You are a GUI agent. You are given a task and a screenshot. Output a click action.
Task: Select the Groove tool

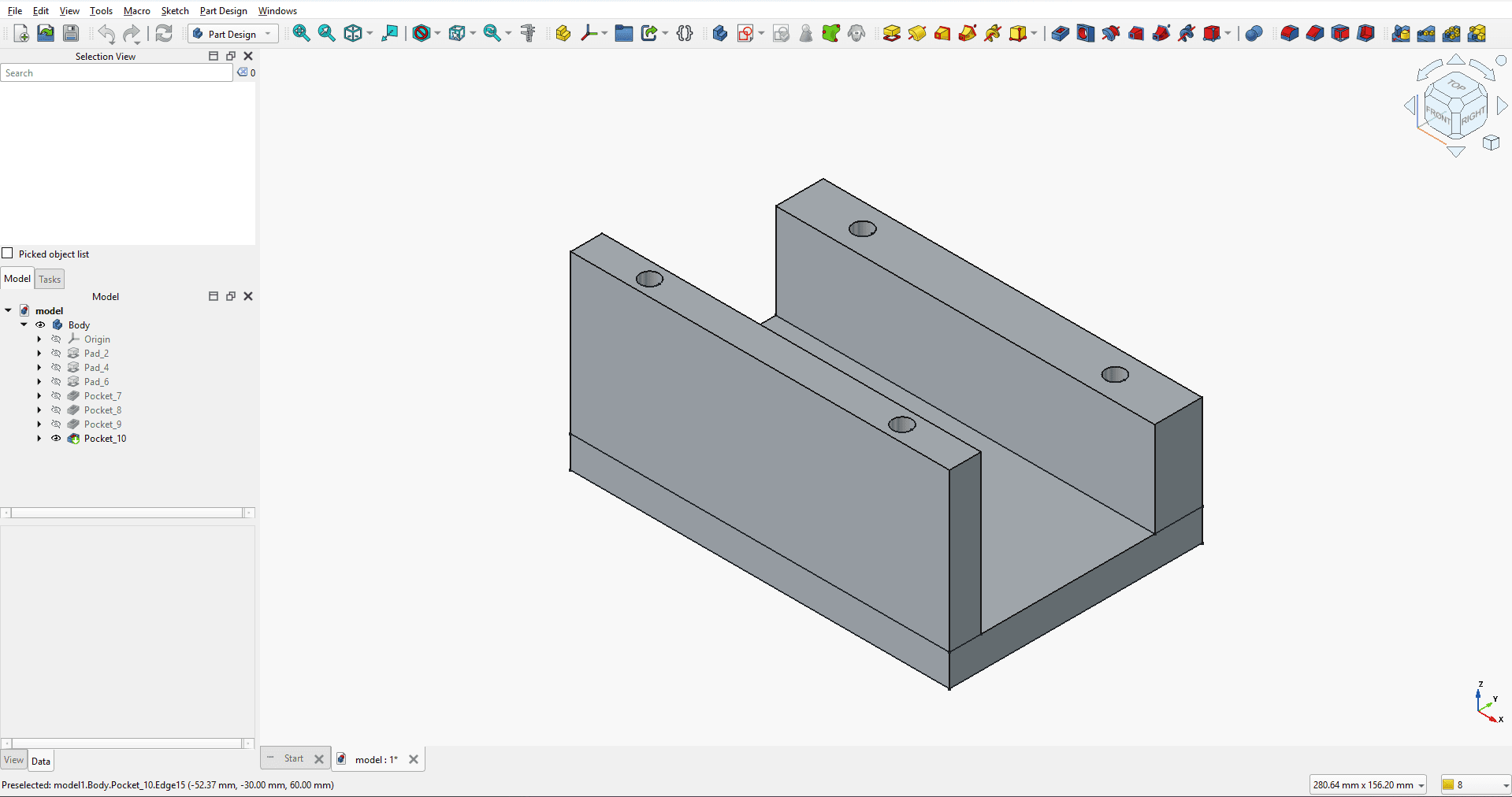click(1111, 33)
